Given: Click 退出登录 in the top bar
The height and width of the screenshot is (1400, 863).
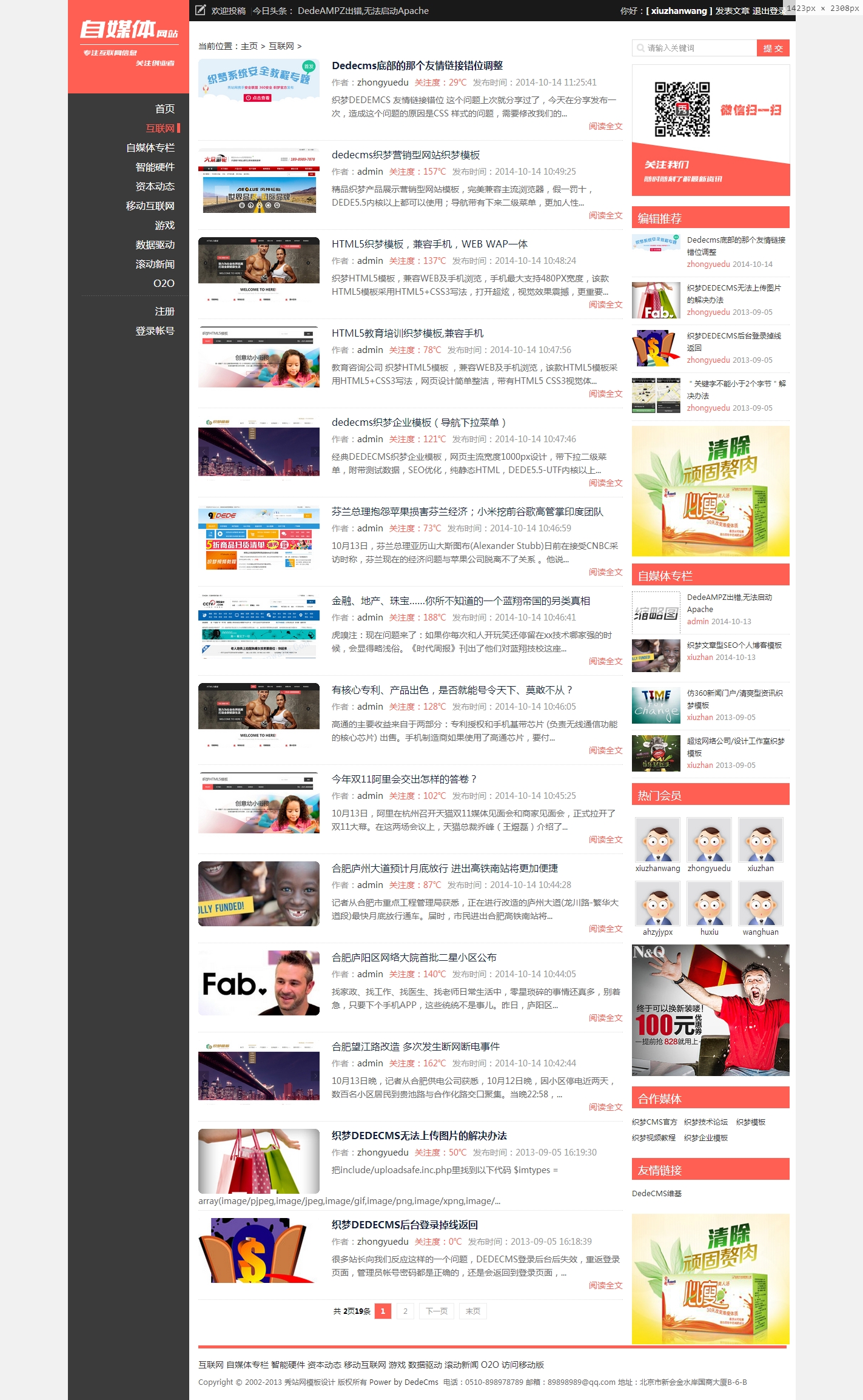Looking at the screenshot, I should point(768,11).
